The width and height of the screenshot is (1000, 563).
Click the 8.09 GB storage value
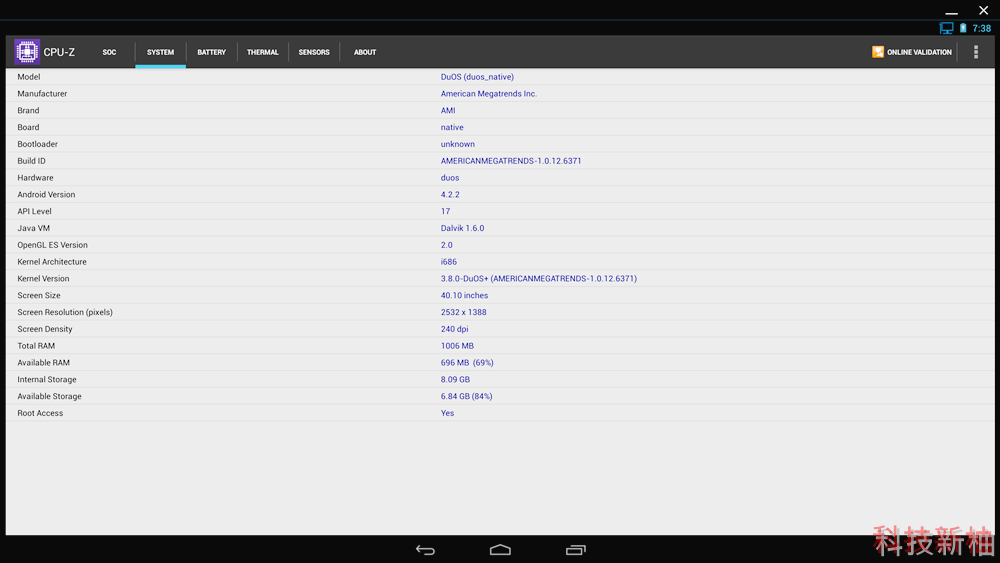coord(455,379)
